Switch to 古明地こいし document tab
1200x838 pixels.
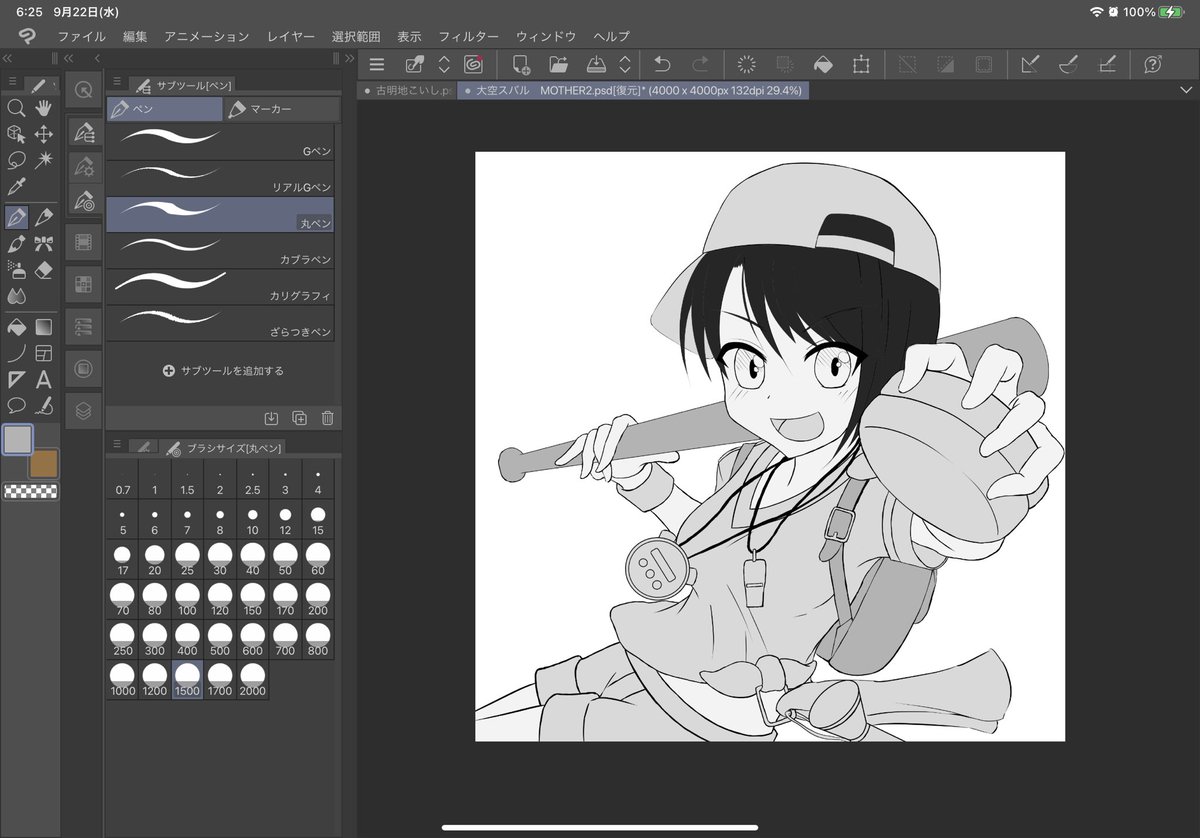[x=408, y=90]
